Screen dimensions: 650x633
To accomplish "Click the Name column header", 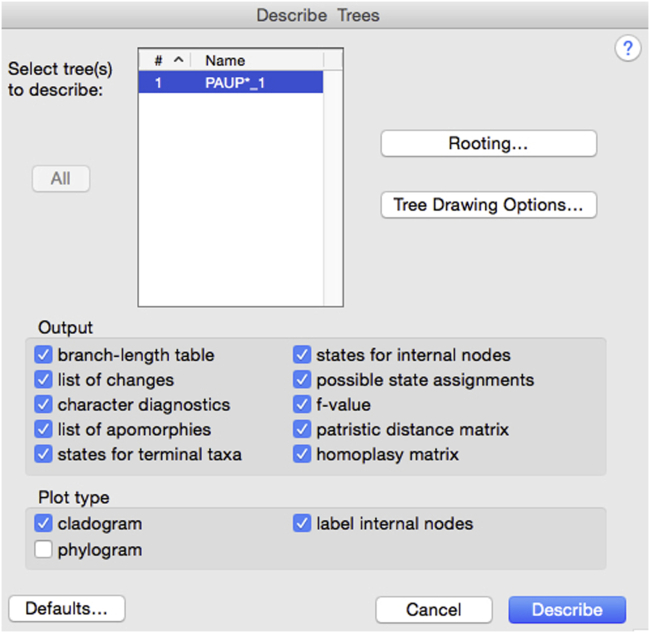I will 225,60.
